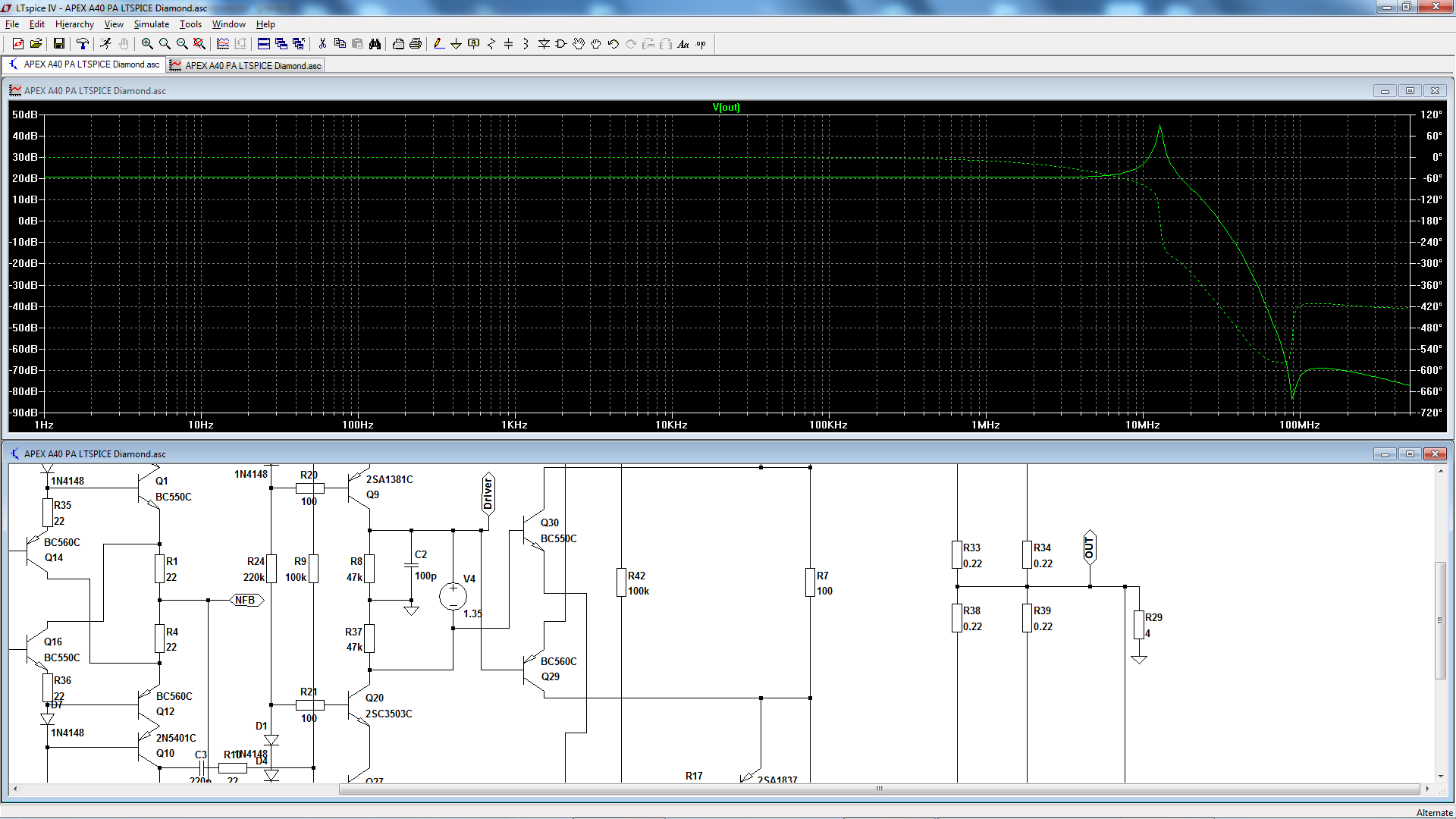Select the Resistor component tool
The width and height of the screenshot is (1456, 819).
click(x=491, y=44)
